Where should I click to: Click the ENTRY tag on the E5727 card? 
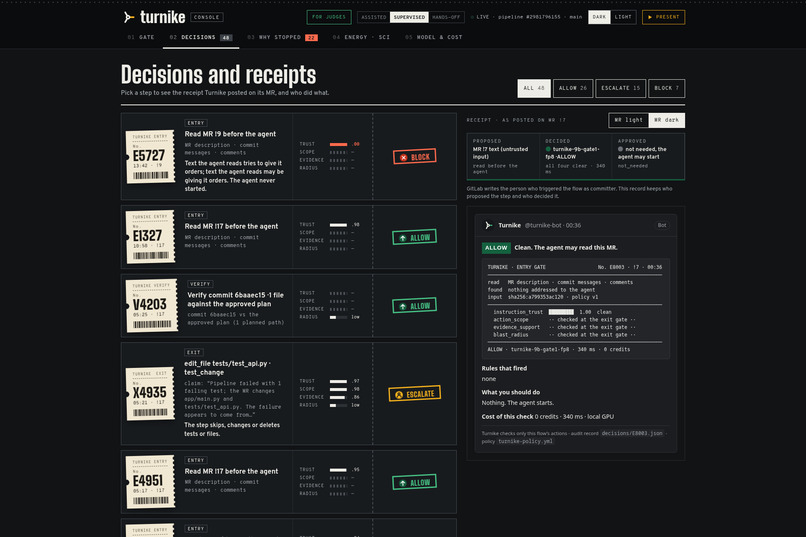[196, 123]
